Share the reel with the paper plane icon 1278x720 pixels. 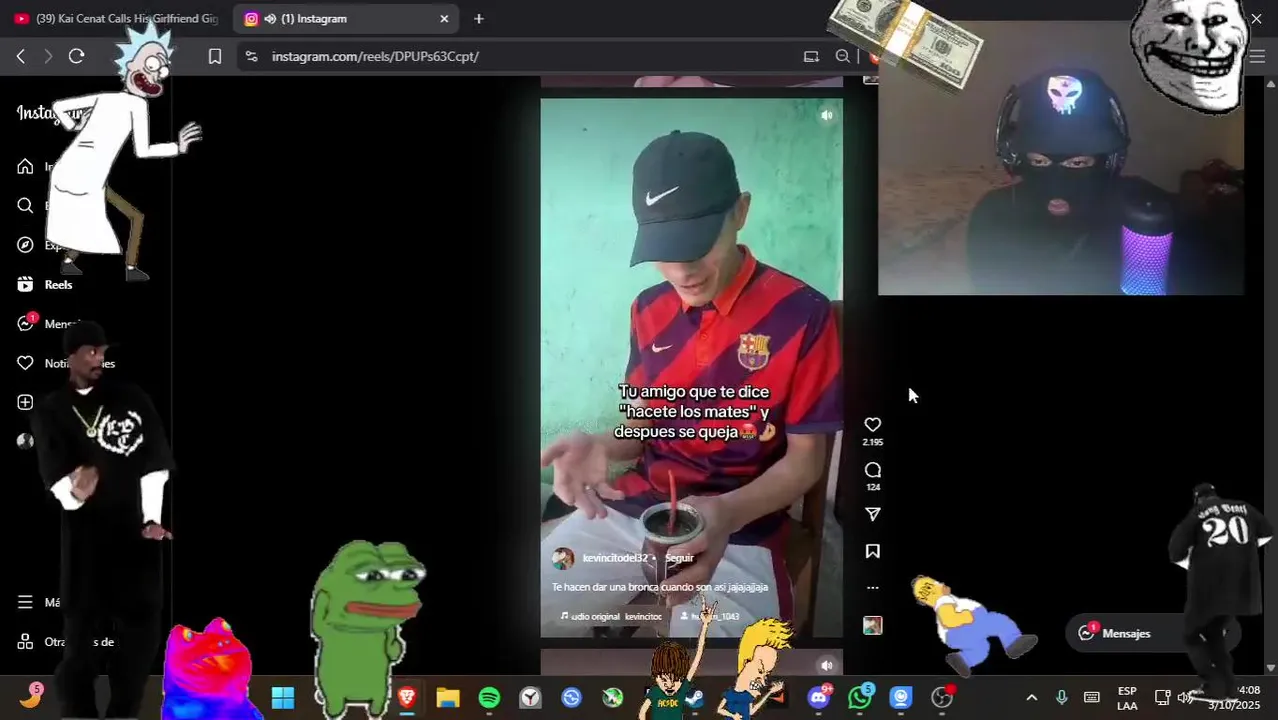click(x=873, y=514)
